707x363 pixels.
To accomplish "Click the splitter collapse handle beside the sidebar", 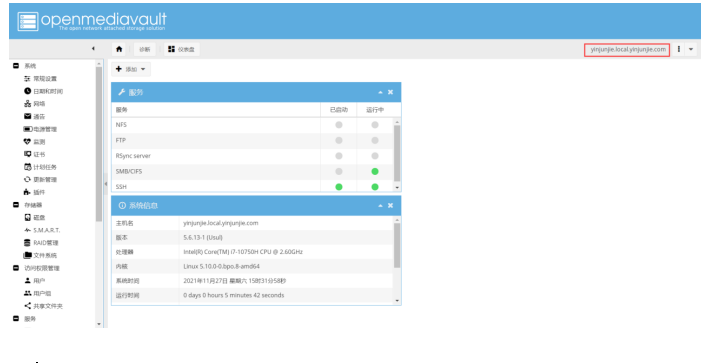I will point(106,184).
